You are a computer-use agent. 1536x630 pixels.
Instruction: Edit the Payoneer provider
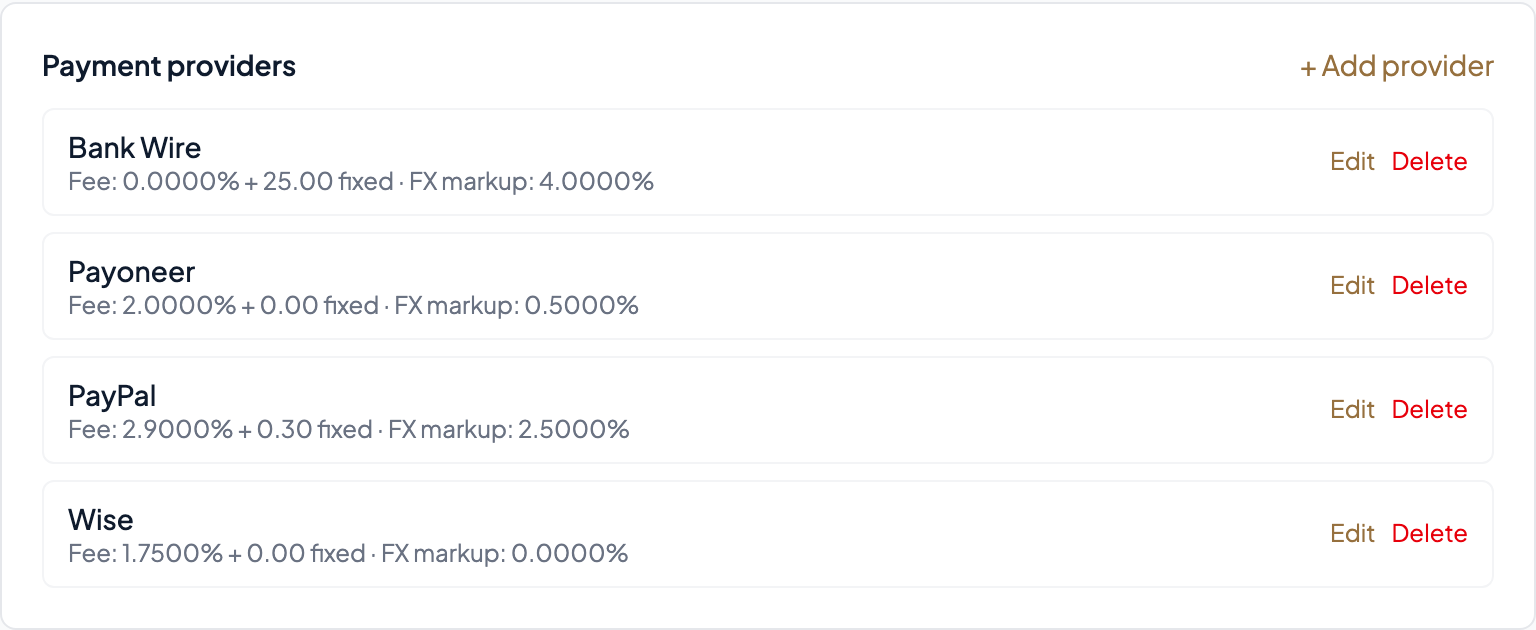(x=1352, y=285)
